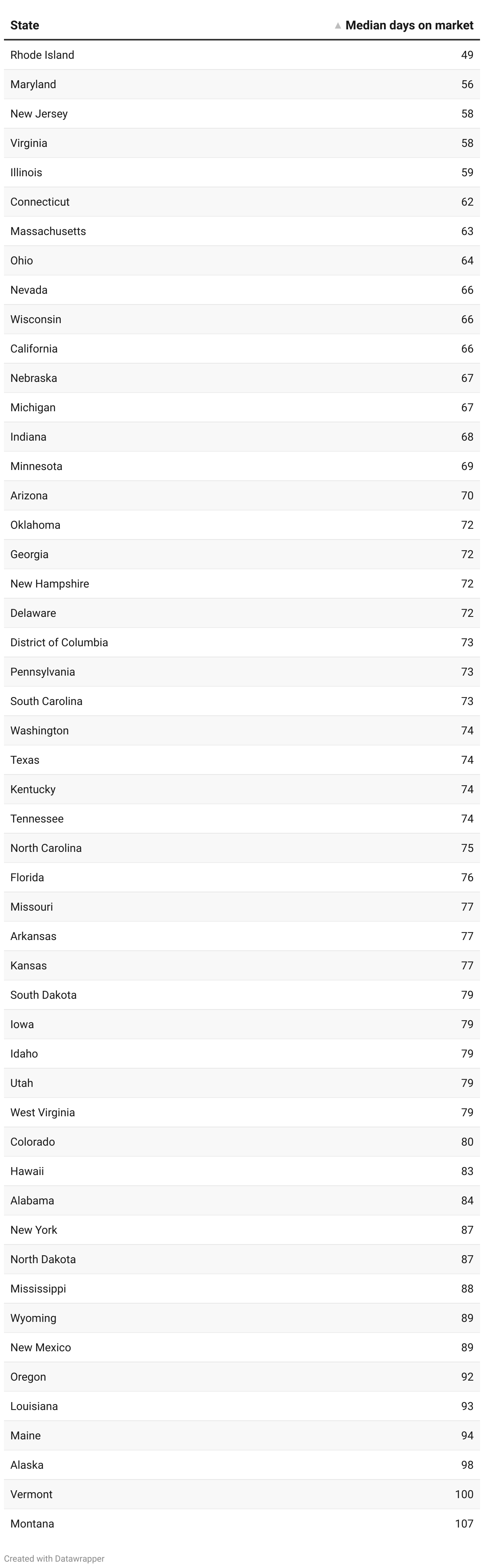Select the Alaska row label
484x1568 pixels.
[x=27, y=1465]
